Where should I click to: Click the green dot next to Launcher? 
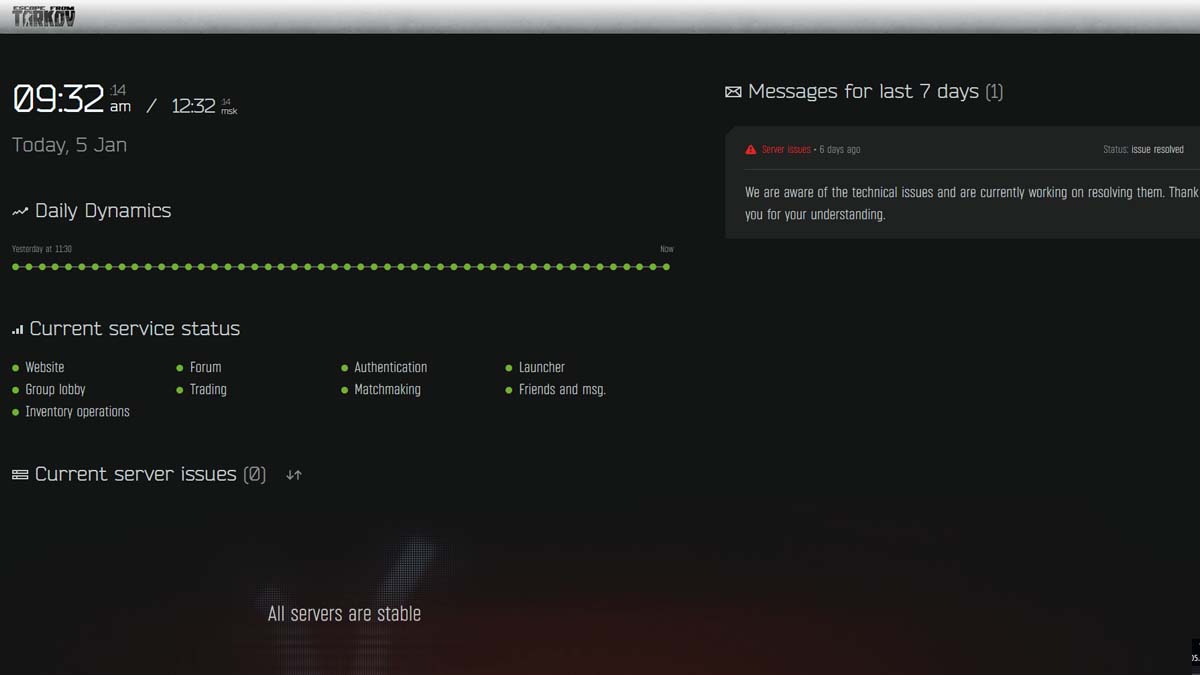coord(510,367)
